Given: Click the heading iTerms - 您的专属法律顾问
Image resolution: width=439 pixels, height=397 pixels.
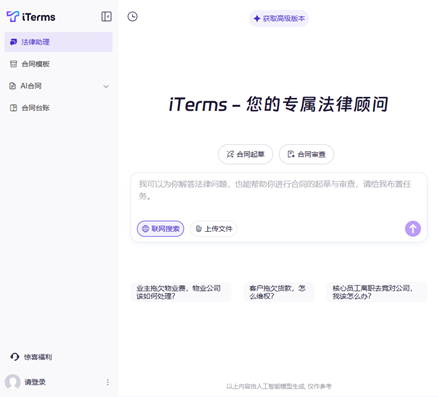Looking at the screenshot, I should pyautogui.click(x=279, y=104).
